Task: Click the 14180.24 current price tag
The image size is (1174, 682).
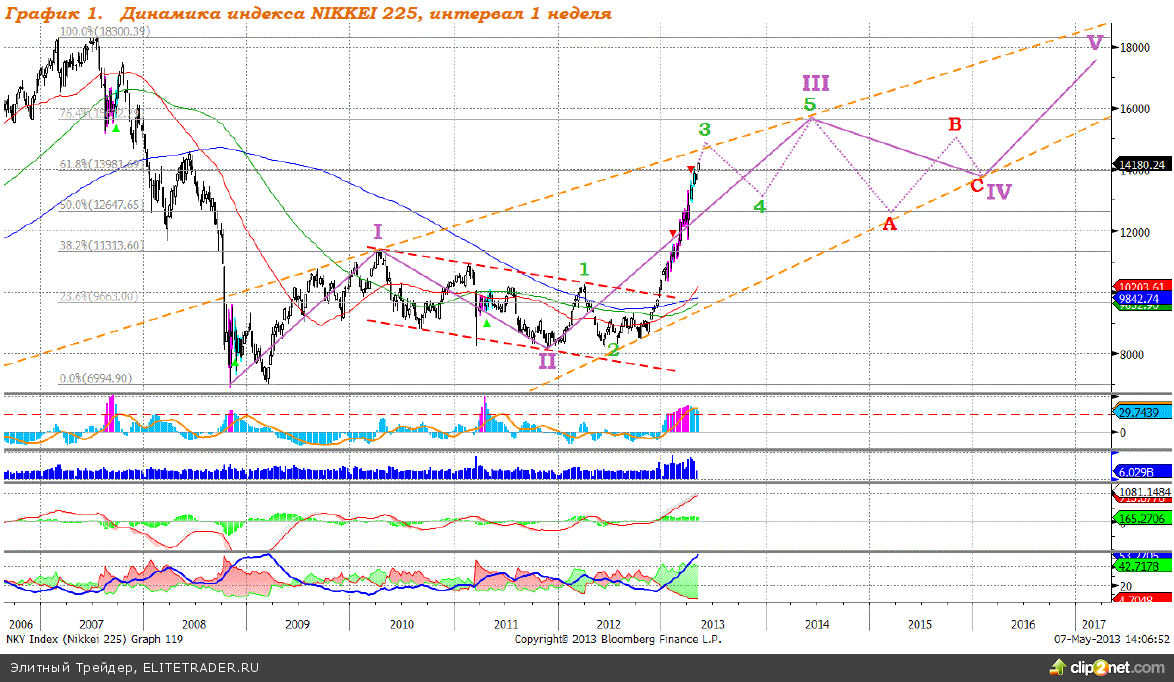Action: coord(1143,164)
